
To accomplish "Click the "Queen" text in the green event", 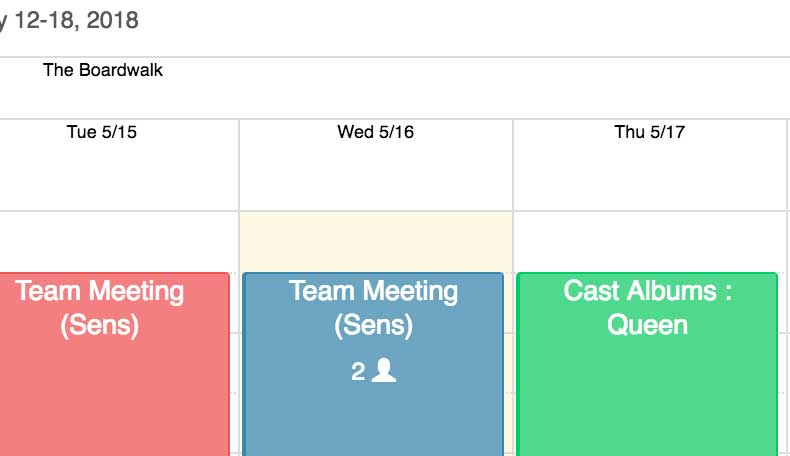I will (647, 325).
